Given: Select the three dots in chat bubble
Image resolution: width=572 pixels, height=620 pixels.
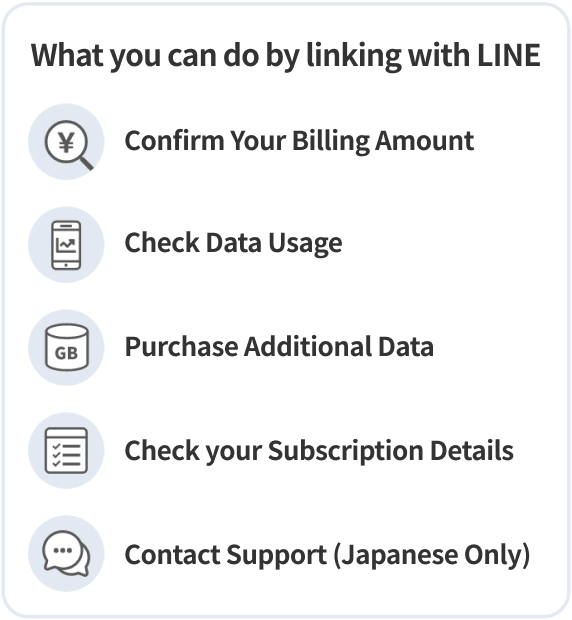Looking at the screenshot, I should tap(62, 550).
